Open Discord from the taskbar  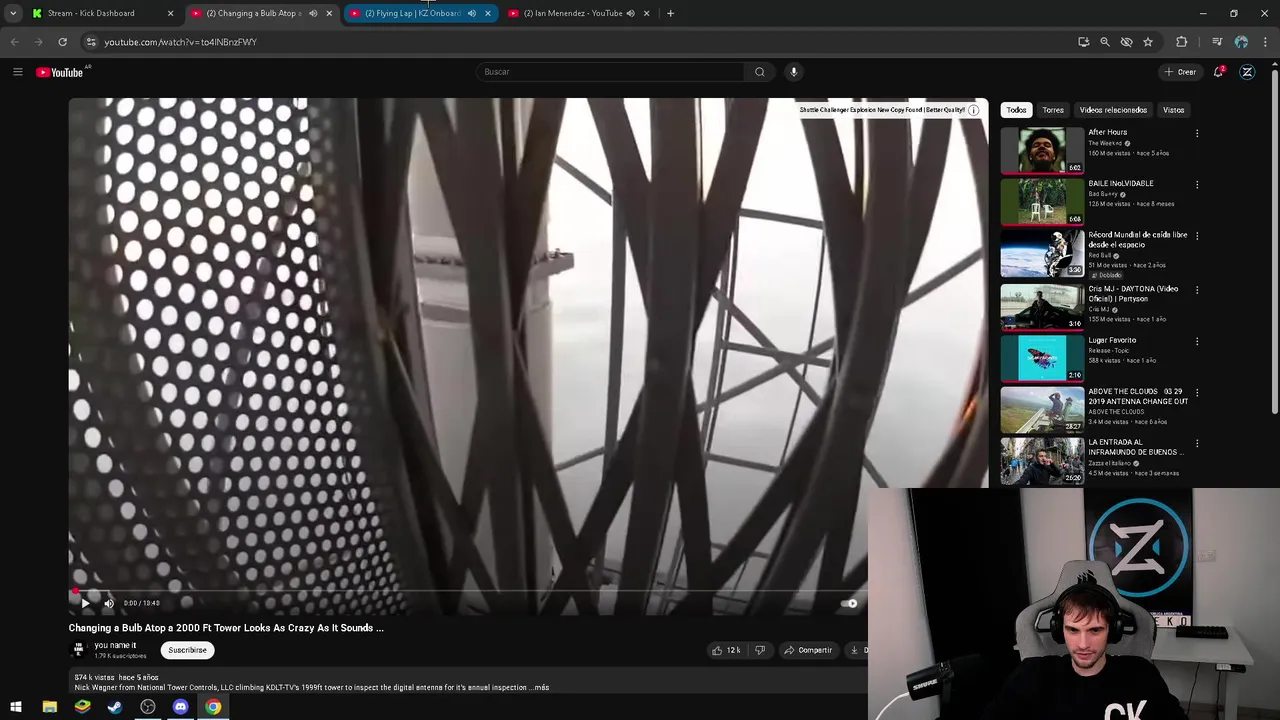(180, 707)
